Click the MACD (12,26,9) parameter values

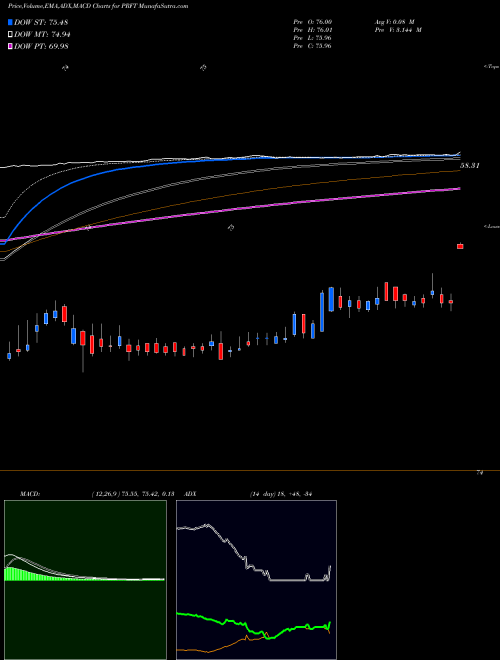click(133, 494)
